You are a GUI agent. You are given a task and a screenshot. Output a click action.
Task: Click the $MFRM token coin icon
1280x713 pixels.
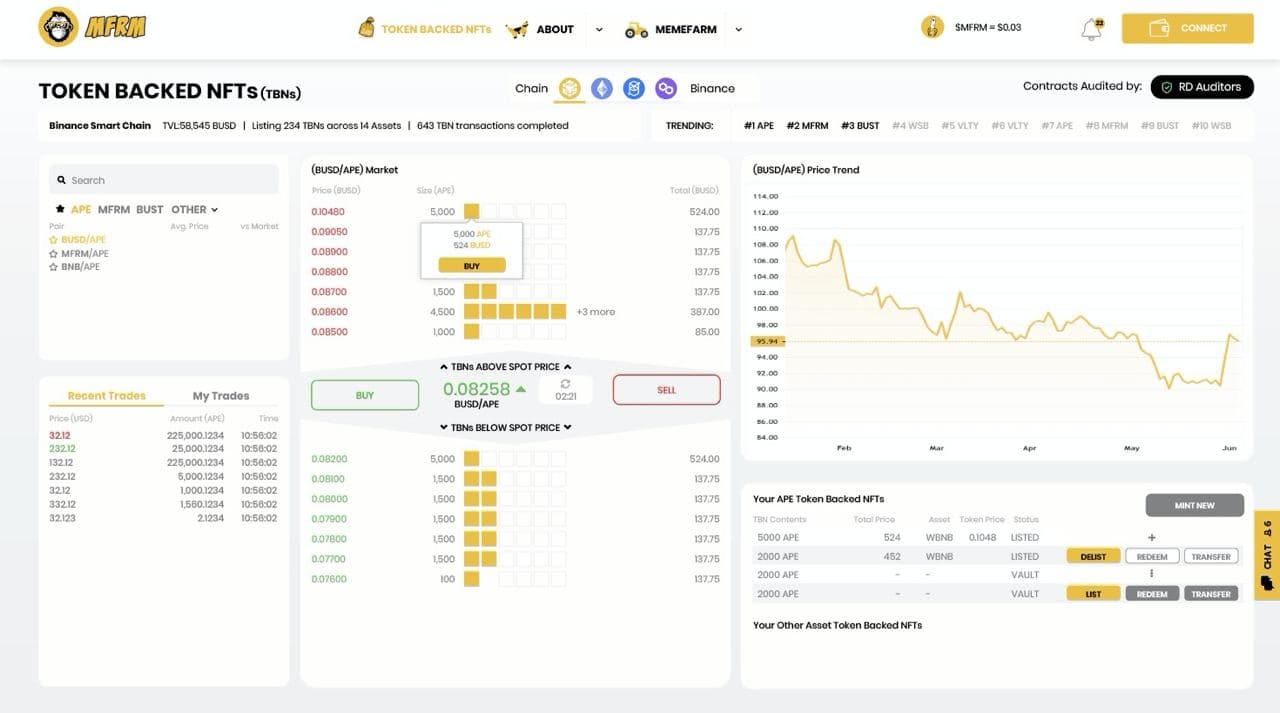(x=932, y=27)
